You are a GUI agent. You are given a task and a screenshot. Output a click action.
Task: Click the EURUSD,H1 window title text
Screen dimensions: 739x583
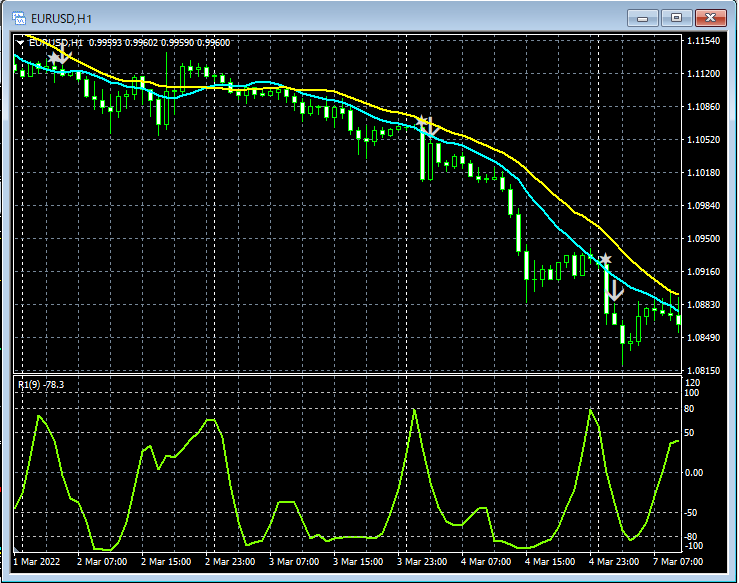click(x=61, y=18)
